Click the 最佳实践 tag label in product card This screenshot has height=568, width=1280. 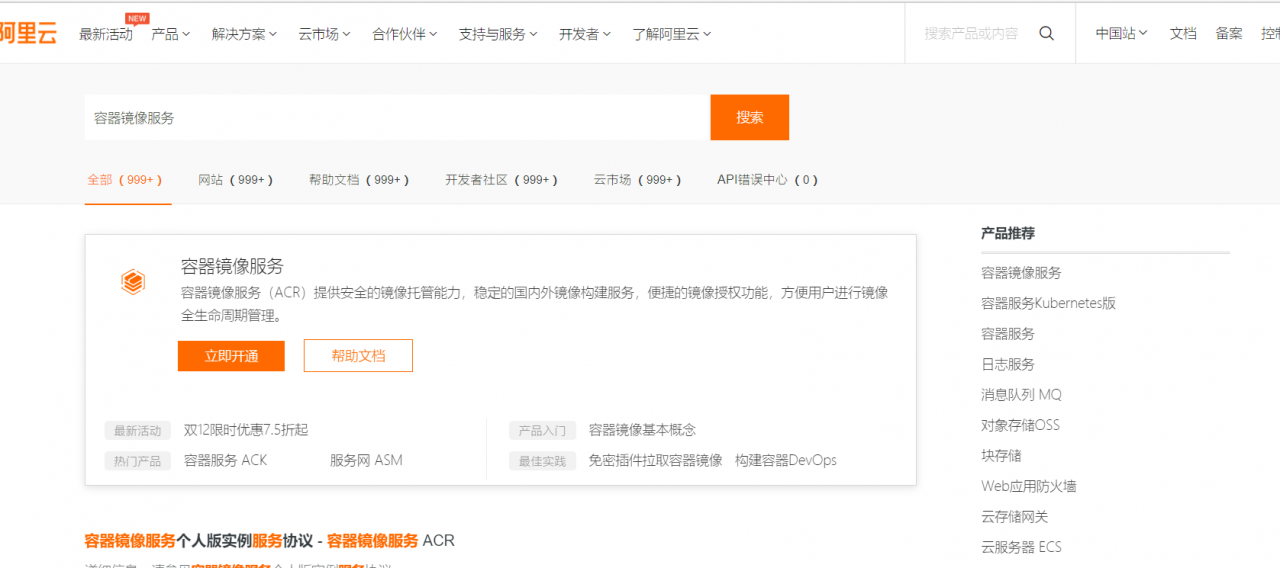point(543,461)
